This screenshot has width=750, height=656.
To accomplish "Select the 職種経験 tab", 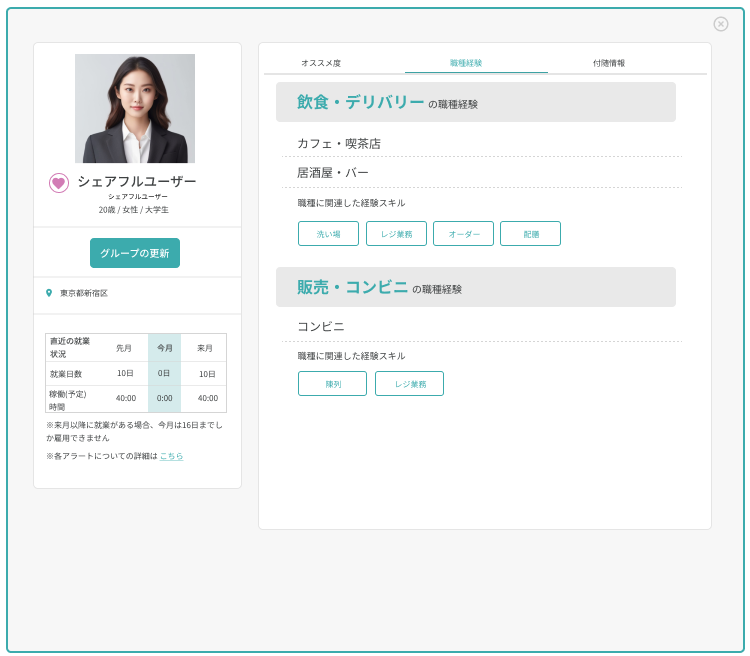I will pyautogui.click(x=466, y=63).
